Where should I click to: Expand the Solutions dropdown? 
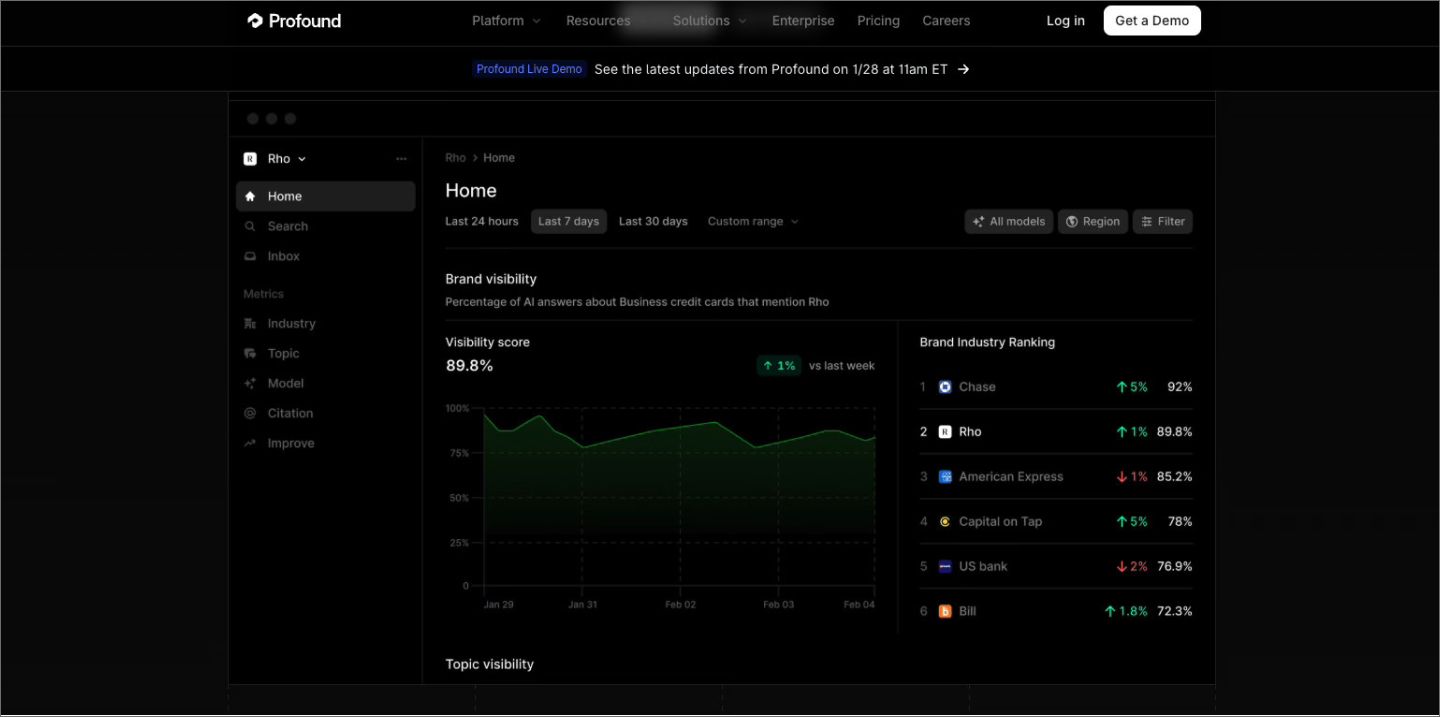(x=709, y=21)
